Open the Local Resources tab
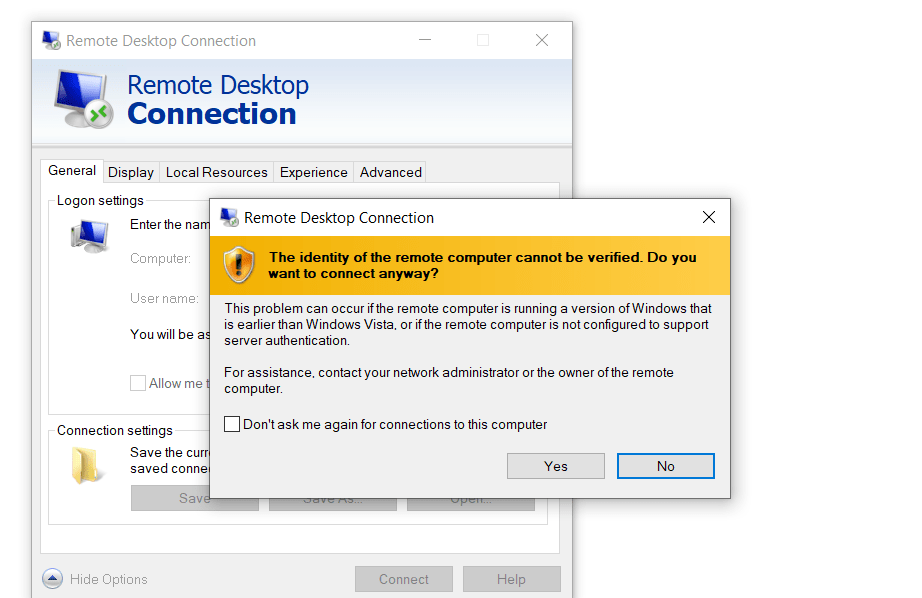The width and height of the screenshot is (922, 598). (216, 172)
